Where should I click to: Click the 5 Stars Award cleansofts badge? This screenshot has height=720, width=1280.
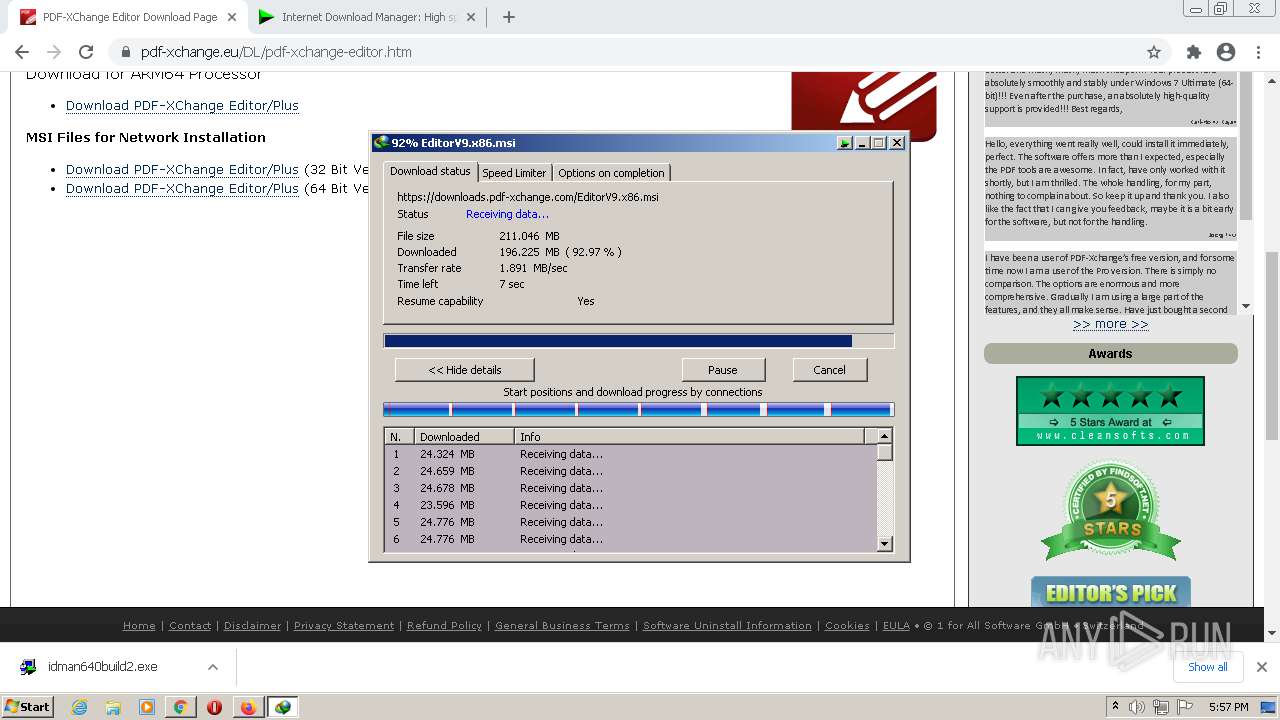(x=1110, y=410)
